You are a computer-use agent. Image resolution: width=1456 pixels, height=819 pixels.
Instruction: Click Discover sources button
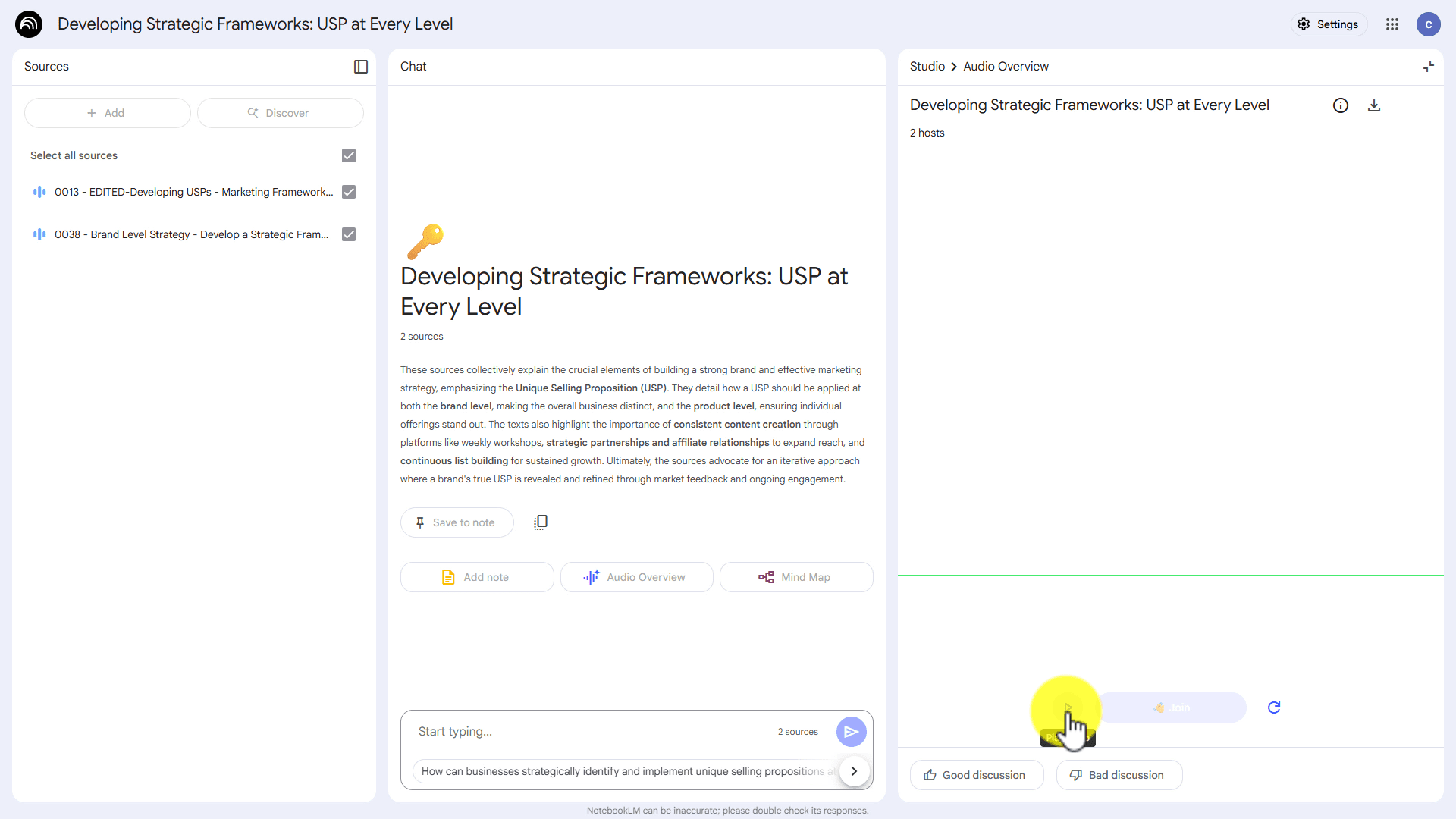tap(280, 113)
